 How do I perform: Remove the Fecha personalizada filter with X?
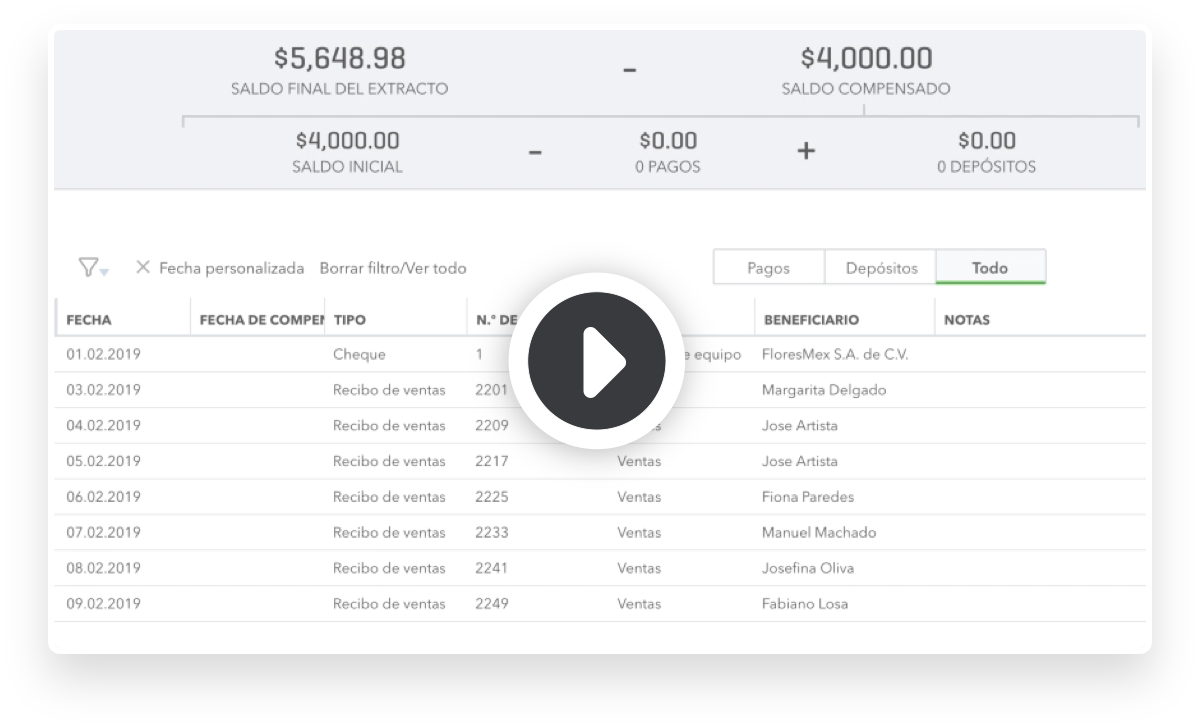click(x=143, y=267)
